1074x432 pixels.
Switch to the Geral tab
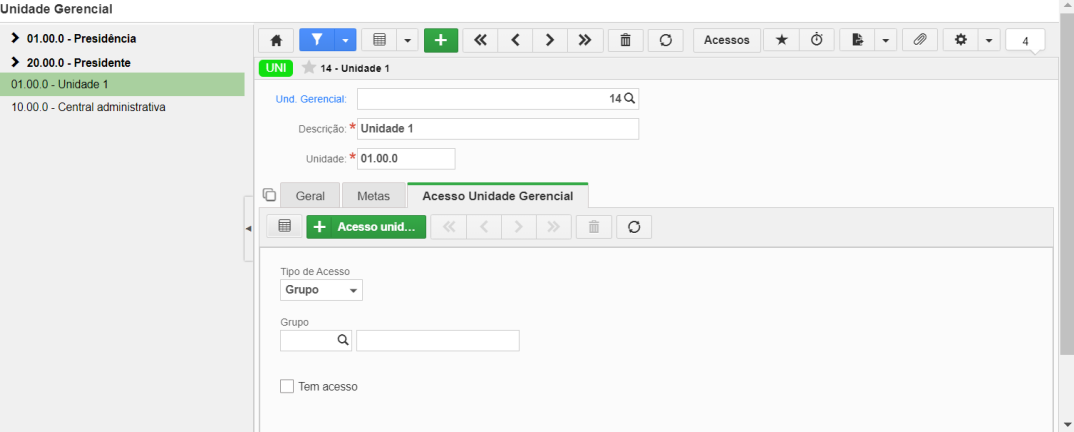point(310,196)
